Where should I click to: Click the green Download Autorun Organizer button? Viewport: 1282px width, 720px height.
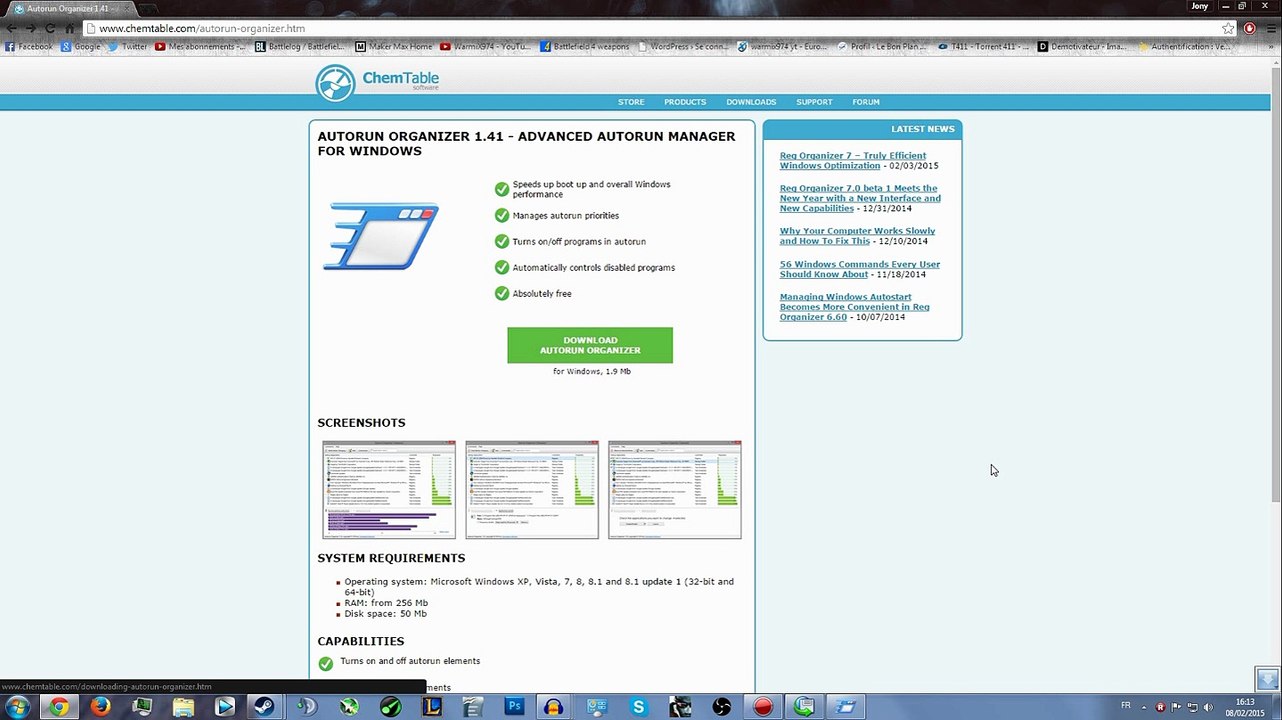(590, 345)
